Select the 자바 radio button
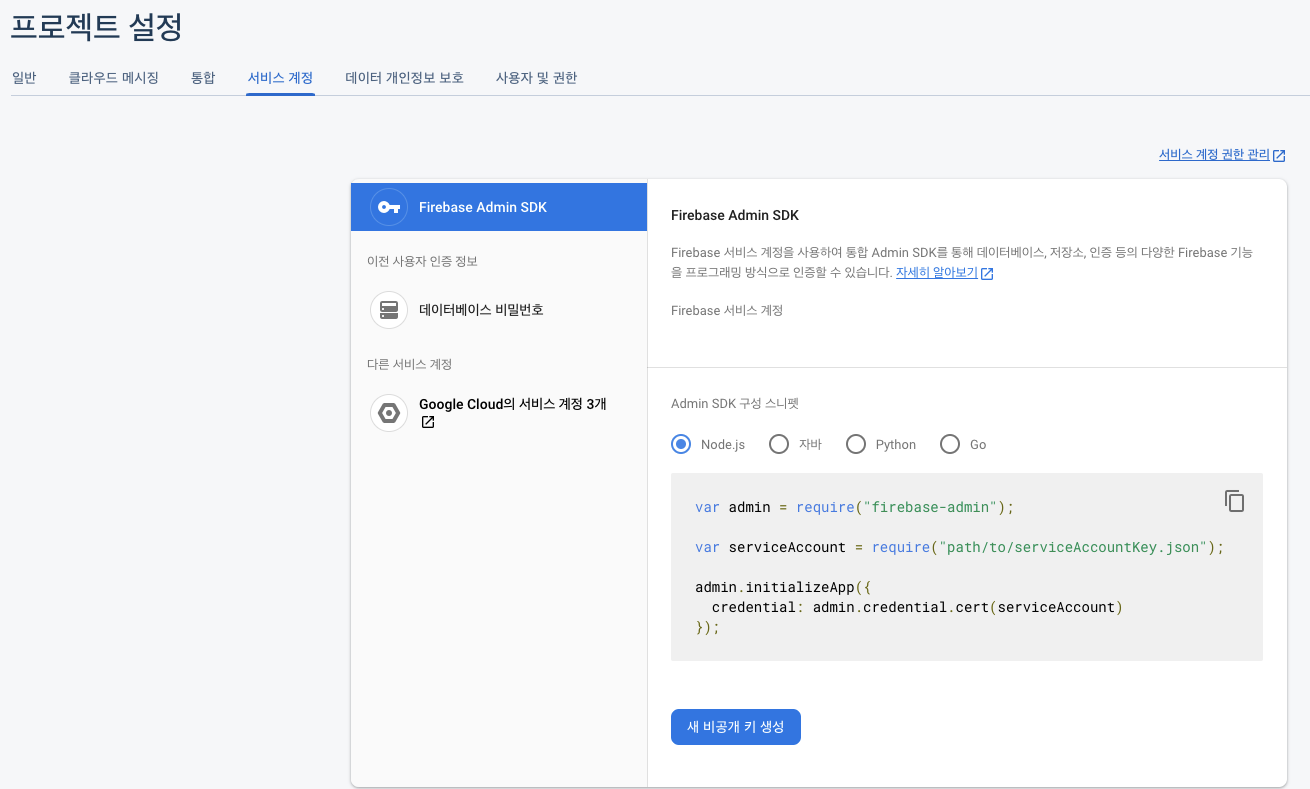This screenshot has height=789, width=1310. point(779,444)
